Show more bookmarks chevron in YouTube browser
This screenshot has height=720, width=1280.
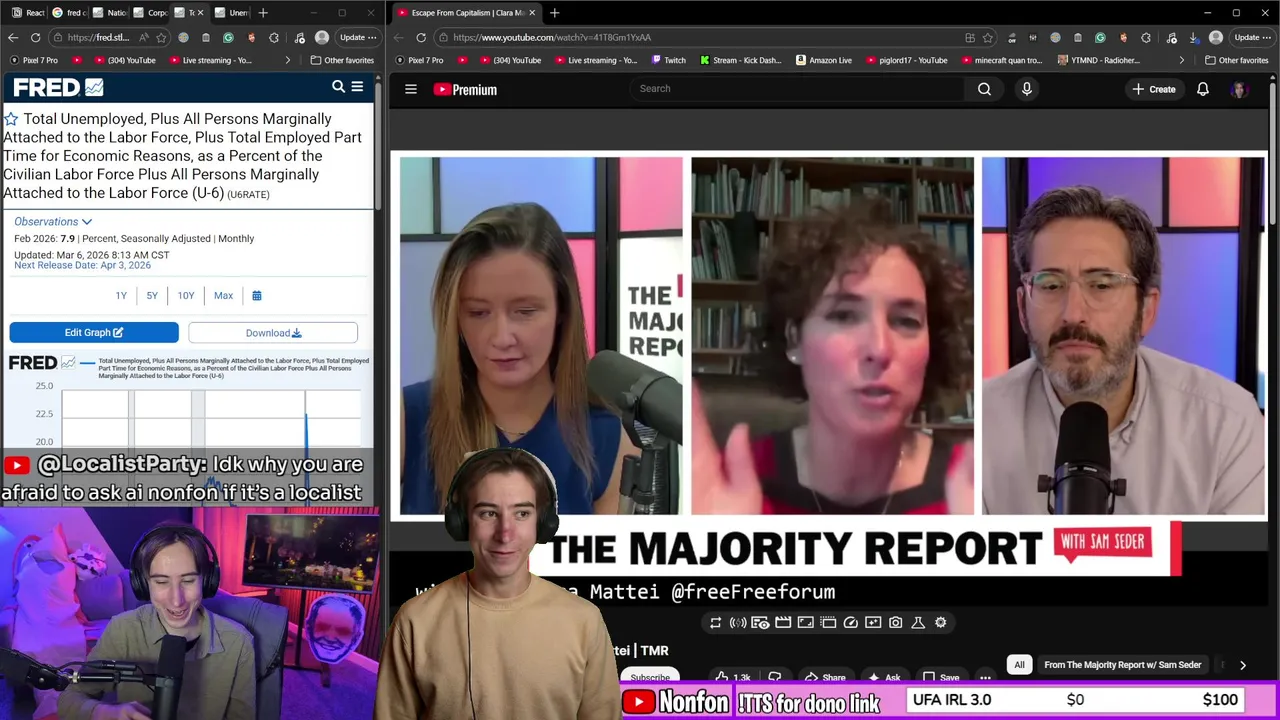point(1181,60)
